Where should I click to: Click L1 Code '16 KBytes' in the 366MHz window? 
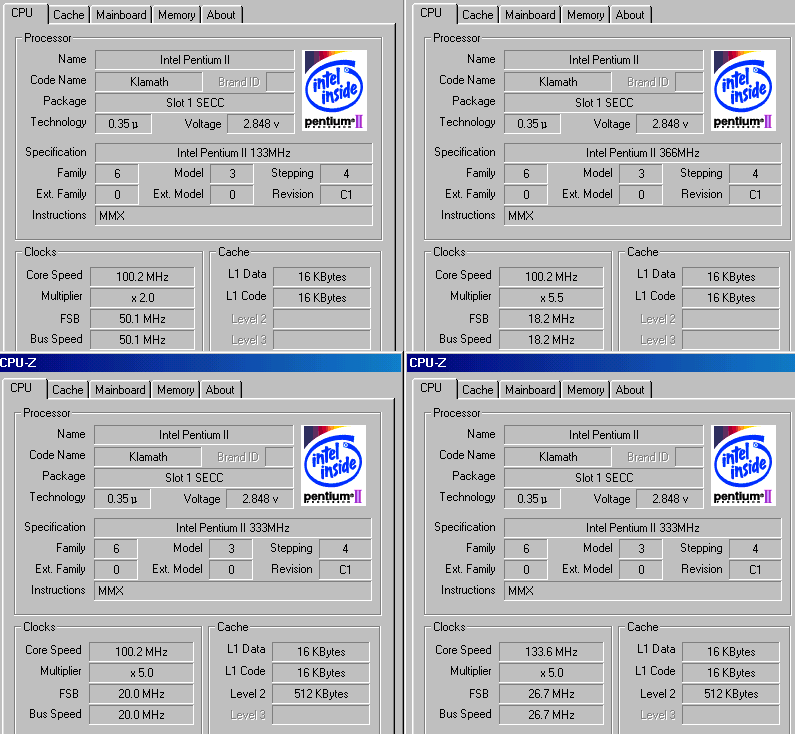click(731, 298)
